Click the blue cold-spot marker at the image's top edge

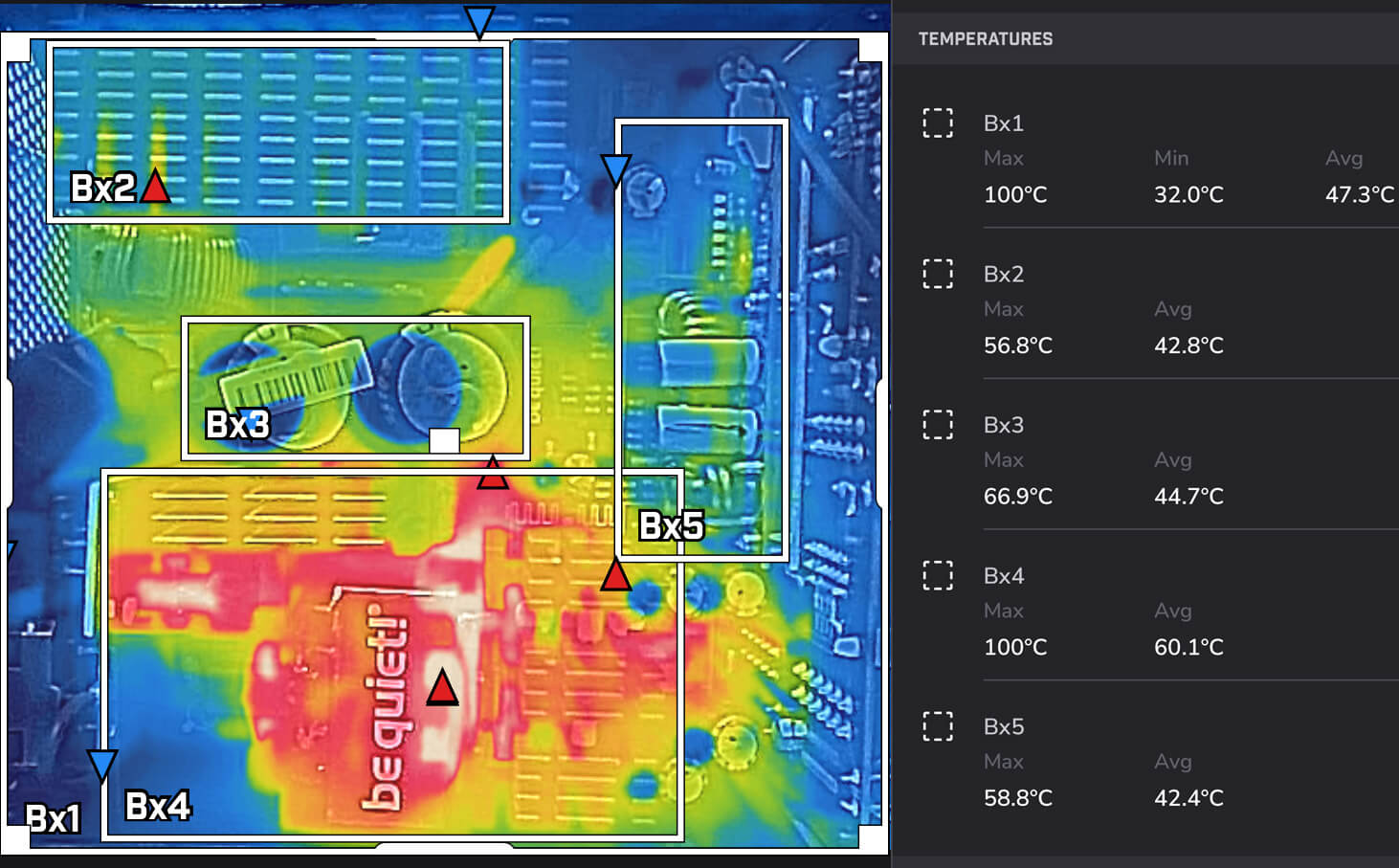(x=478, y=21)
